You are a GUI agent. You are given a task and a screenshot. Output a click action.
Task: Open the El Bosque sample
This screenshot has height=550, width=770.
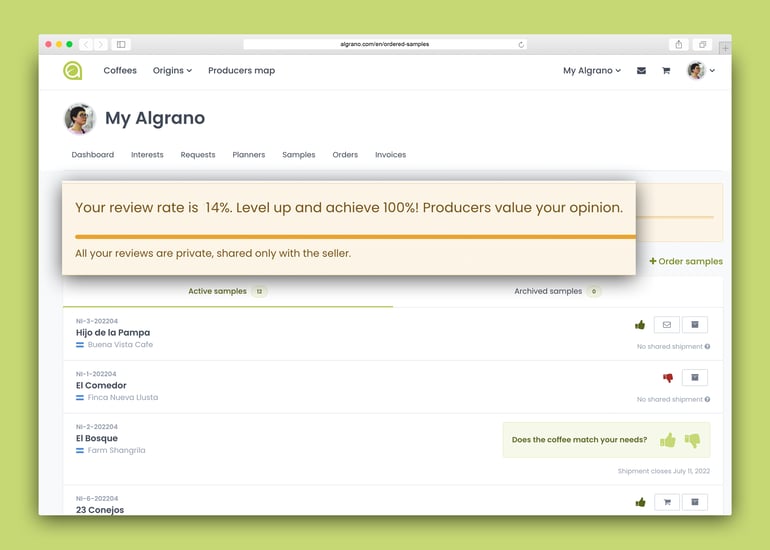tap(97, 438)
